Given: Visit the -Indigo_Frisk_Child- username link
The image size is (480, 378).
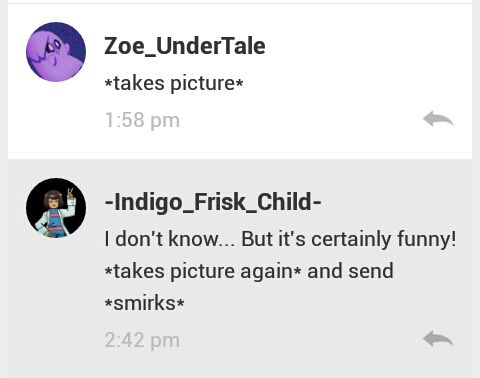Looking at the screenshot, I should [213, 202].
